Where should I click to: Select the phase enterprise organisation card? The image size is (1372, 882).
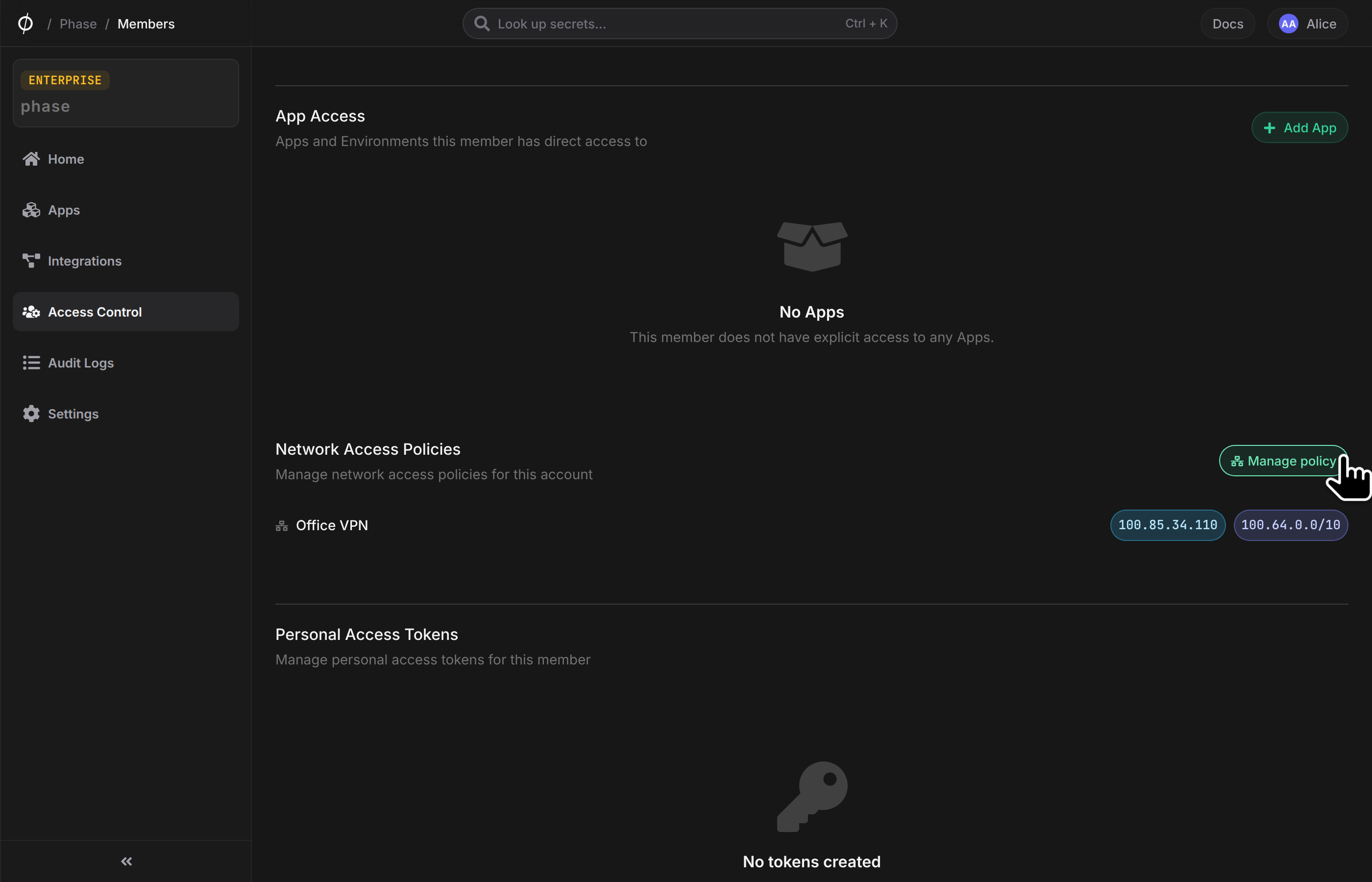(x=125, y=93)
